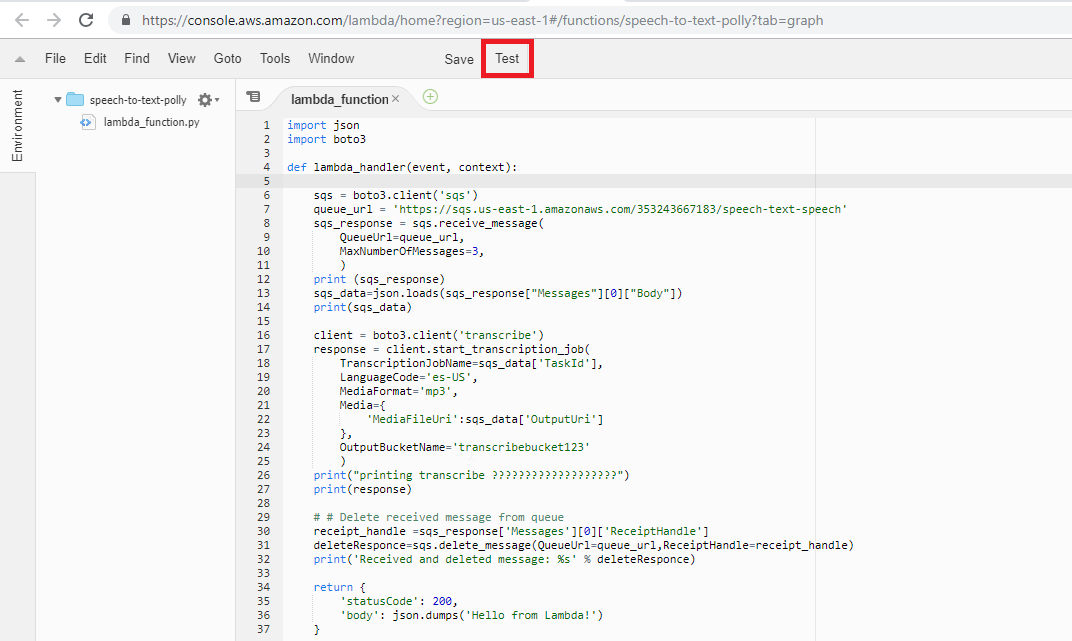Viewport: 1072px width, 641px height.
Task: Open the Goto menu
Action: [228, 59]
